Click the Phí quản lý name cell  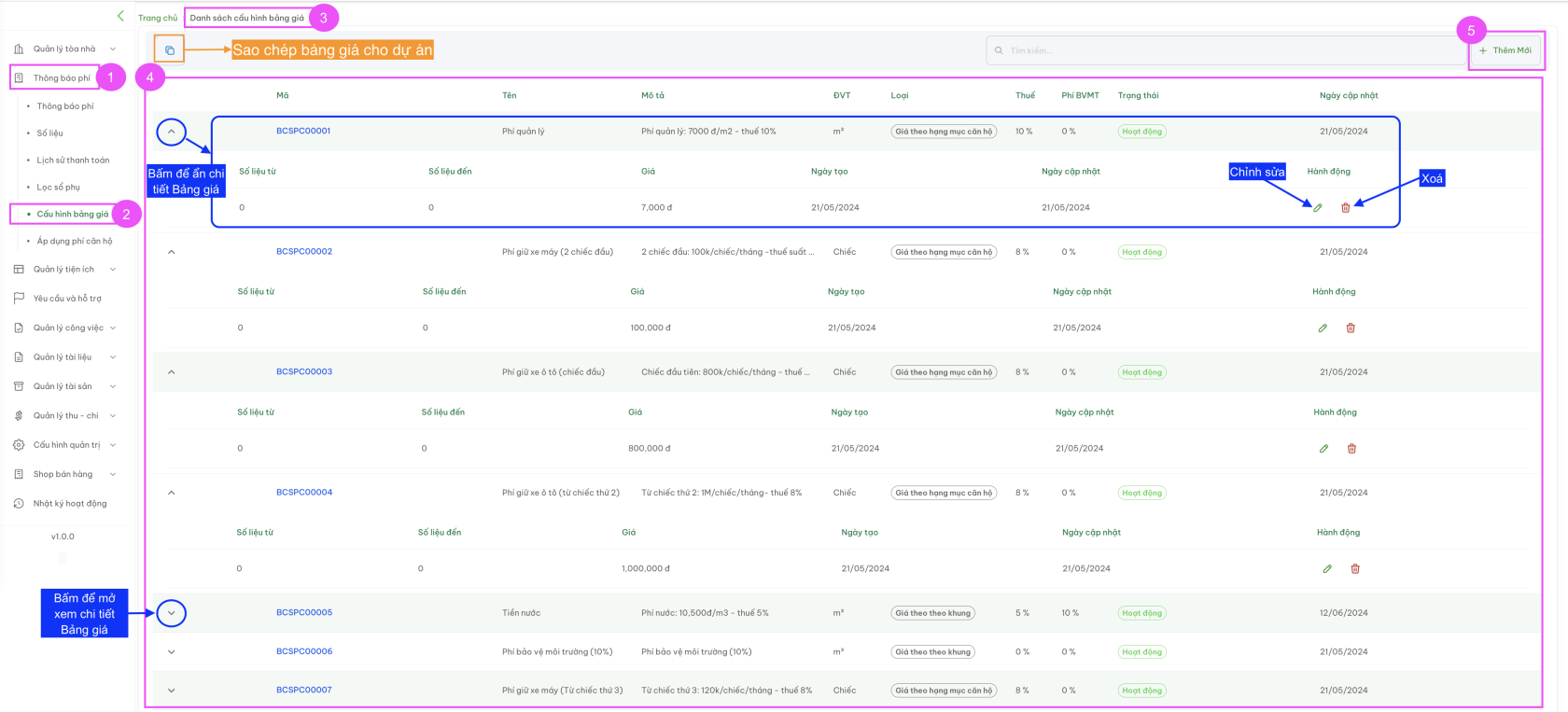pyautogui.click(x=523, y=132)
